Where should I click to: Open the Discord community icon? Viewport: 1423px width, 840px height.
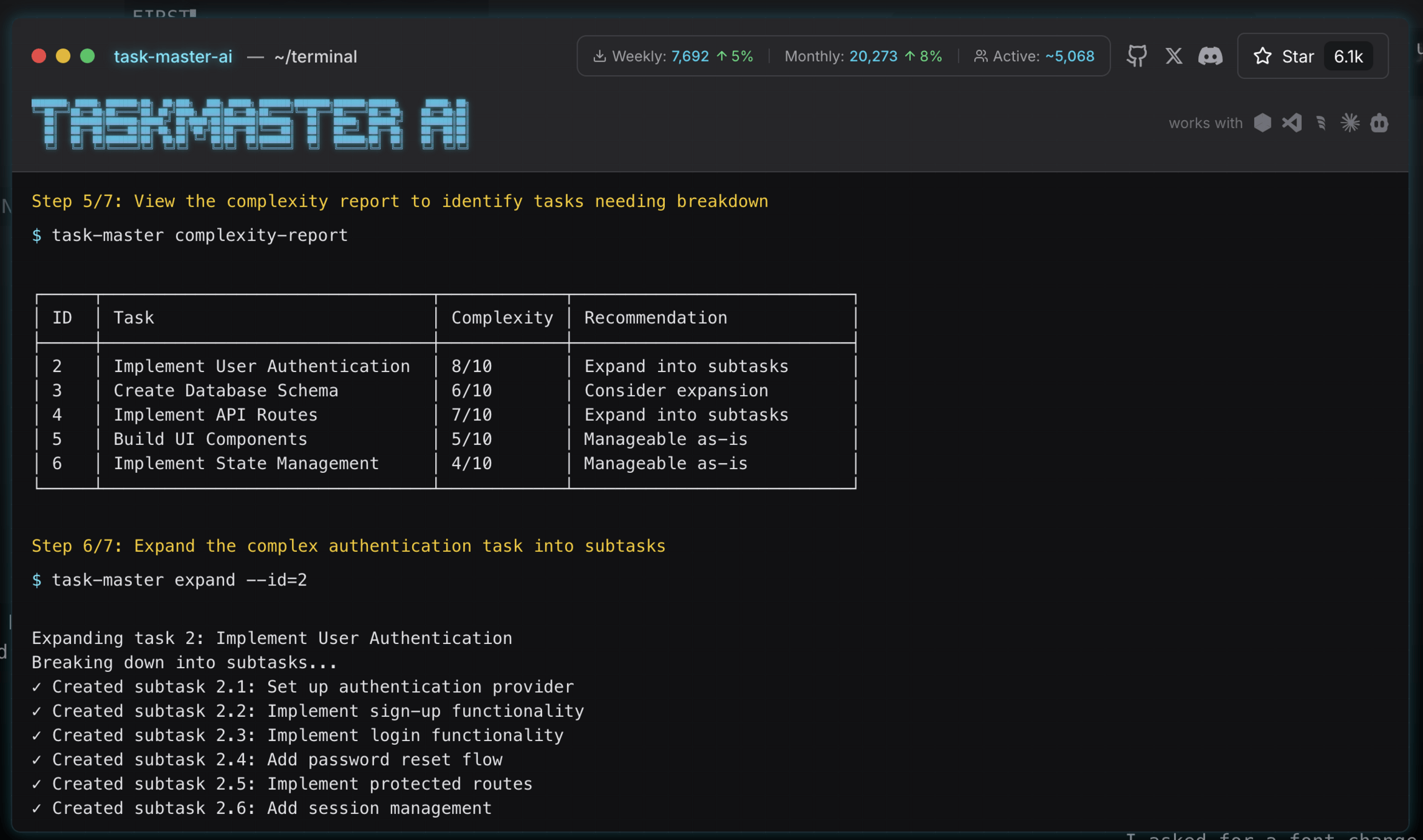click(x=1210, y=56)
